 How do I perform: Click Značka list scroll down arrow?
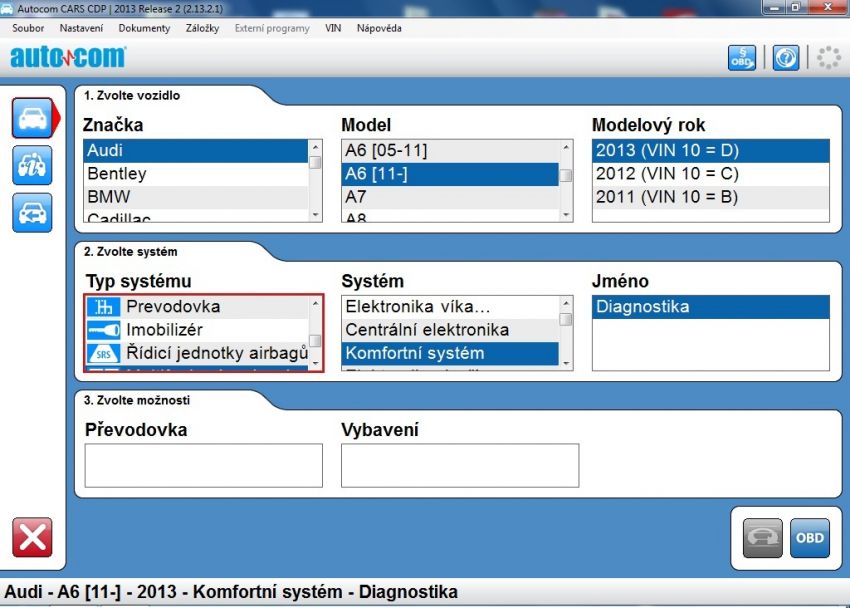click(x=315, y=215)
